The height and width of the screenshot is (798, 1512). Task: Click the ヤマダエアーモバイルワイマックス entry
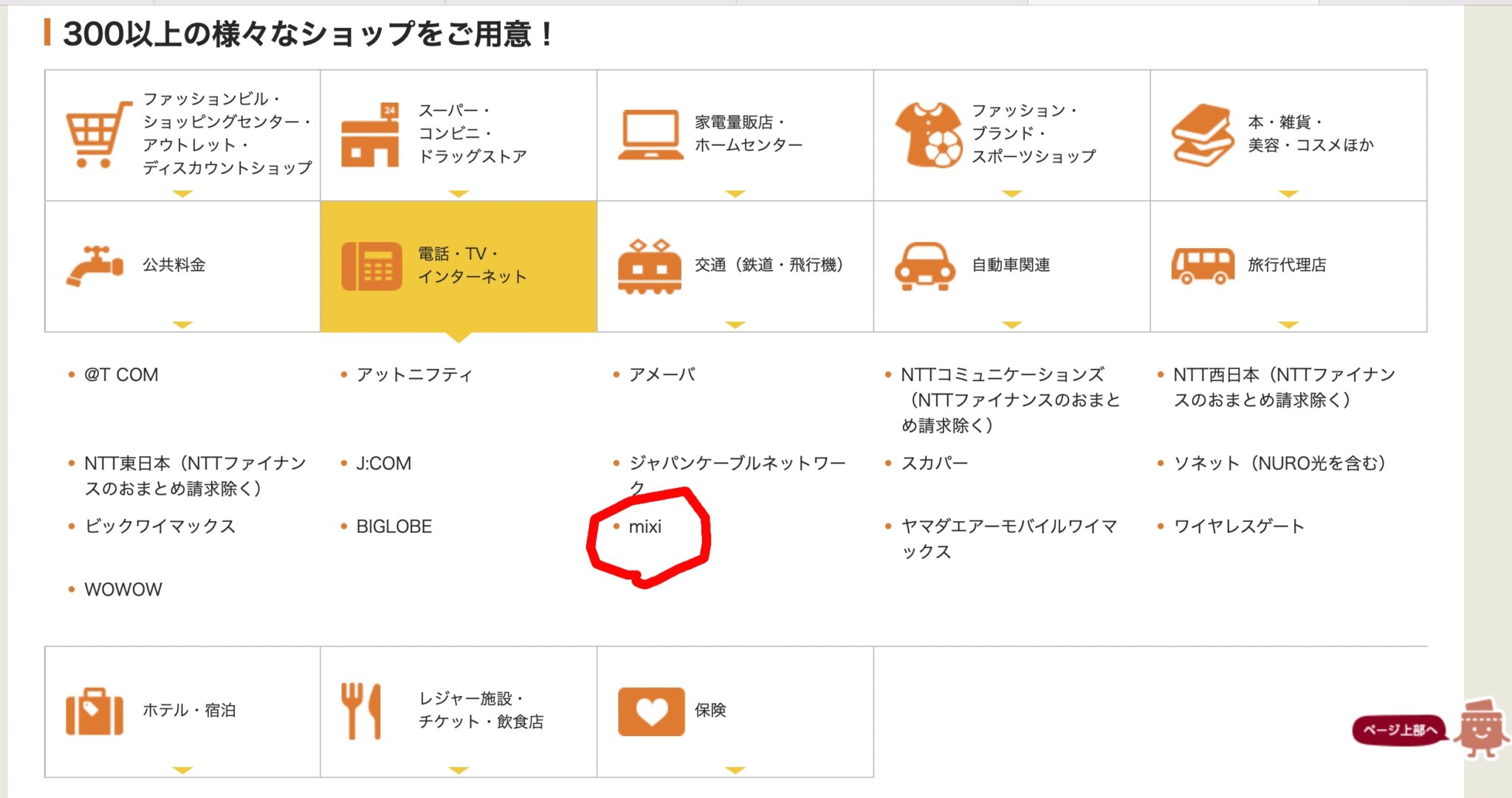point(1009,539)
